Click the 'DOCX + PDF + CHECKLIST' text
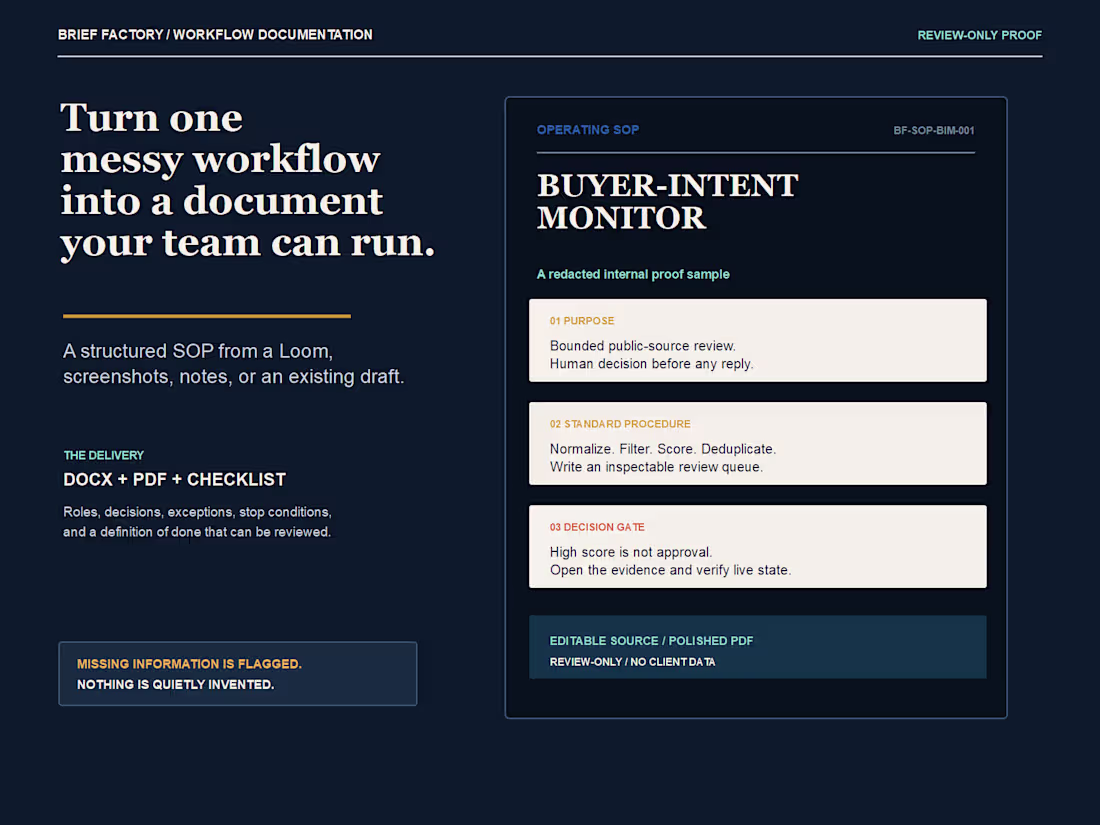The image size is (1100, 825). [x=175, y=480]
